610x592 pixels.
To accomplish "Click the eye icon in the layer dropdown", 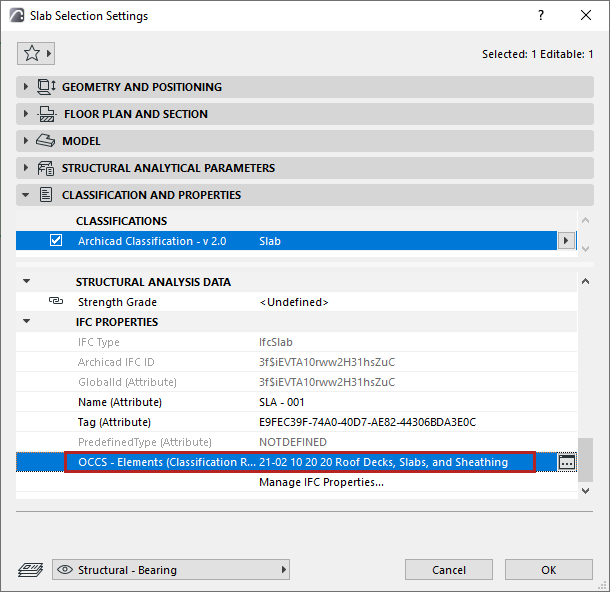I will click(x=65, y=570).
